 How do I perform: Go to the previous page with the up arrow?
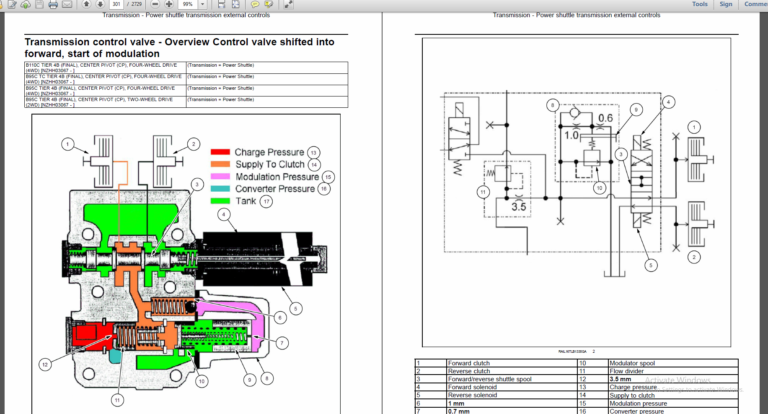pyautogui.click(x=86, y=4)
